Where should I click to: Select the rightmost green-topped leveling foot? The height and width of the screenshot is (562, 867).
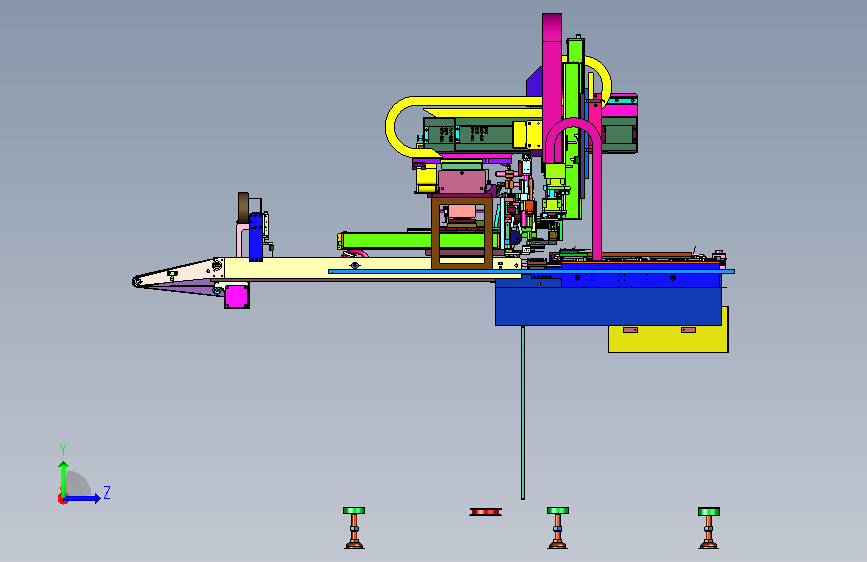tap(708, 528)
